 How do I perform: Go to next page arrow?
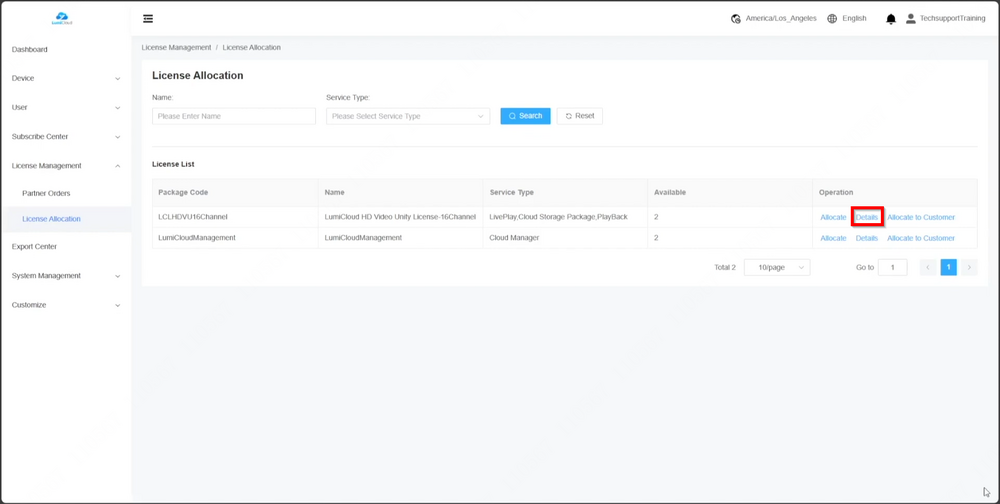tap(969, 267)
